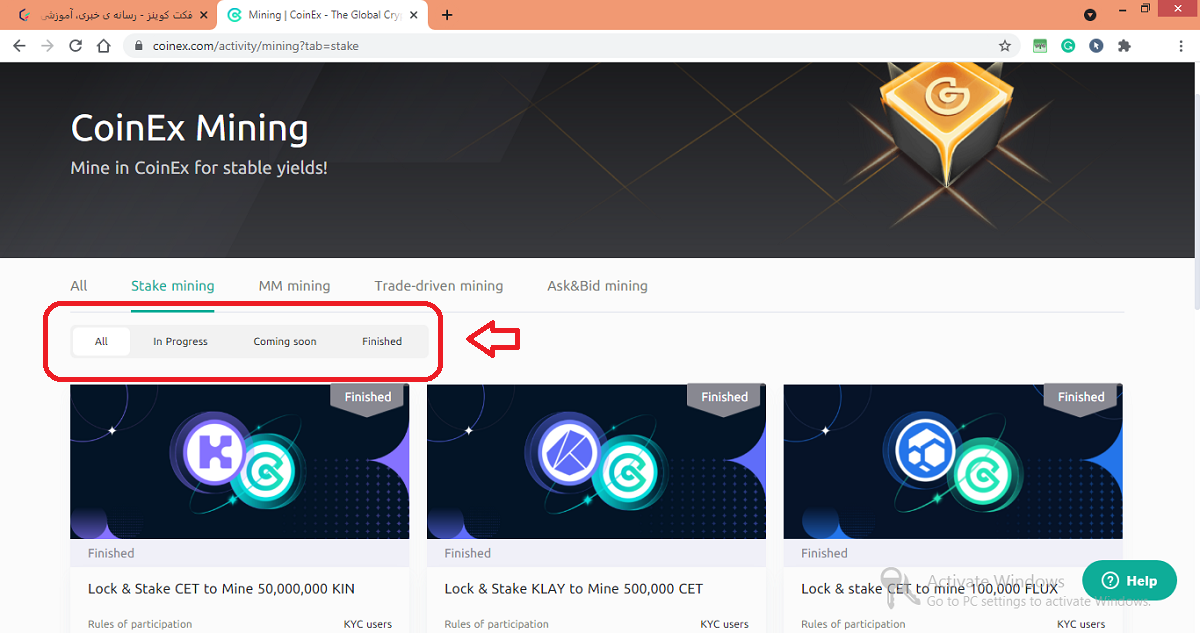Go back to the previous page
Image resolution: width=1200 pixels, height=633 pixels.
[x=19, y=46]
